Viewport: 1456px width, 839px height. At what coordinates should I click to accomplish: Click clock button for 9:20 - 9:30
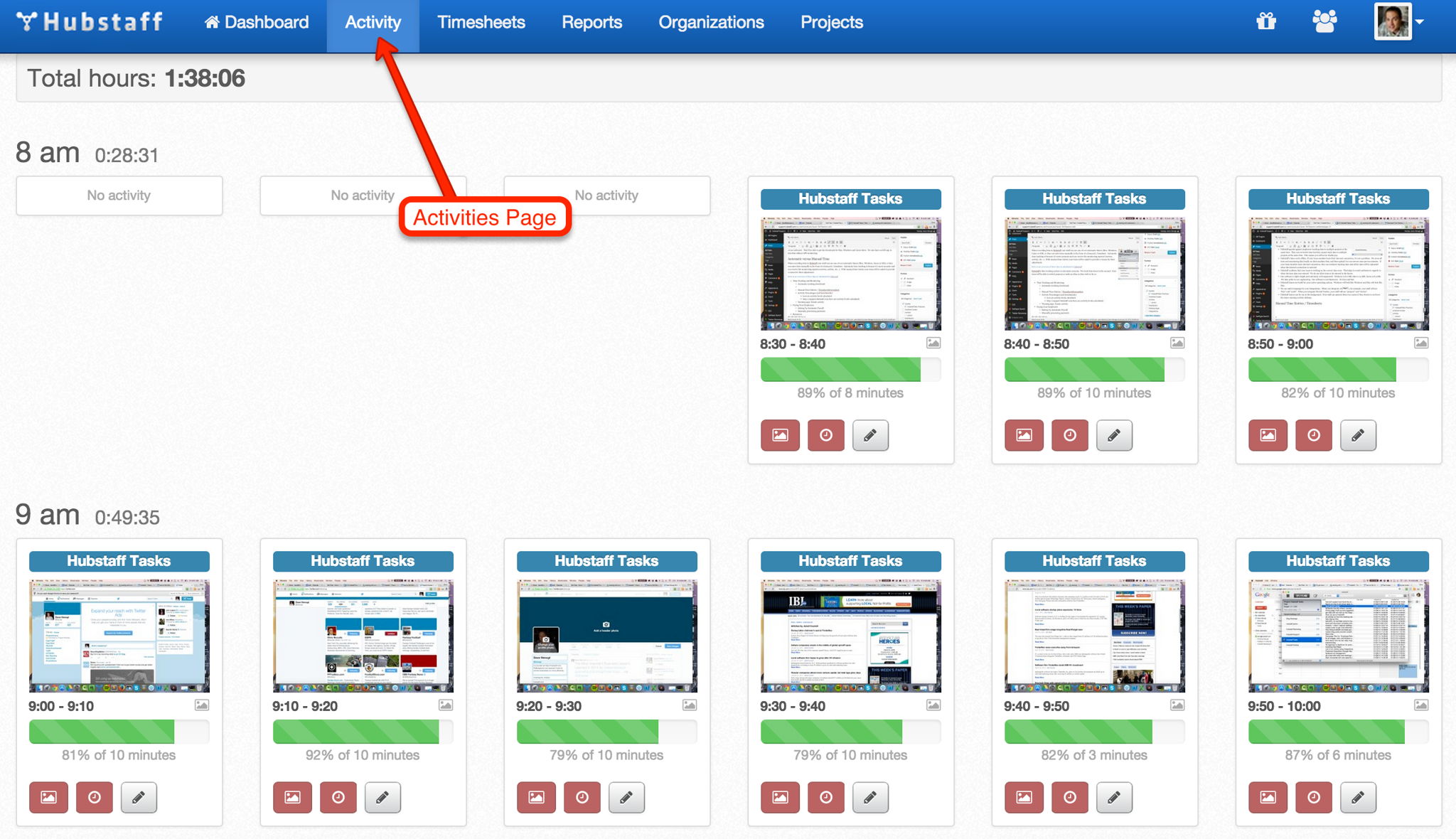(x=582, y=798)
